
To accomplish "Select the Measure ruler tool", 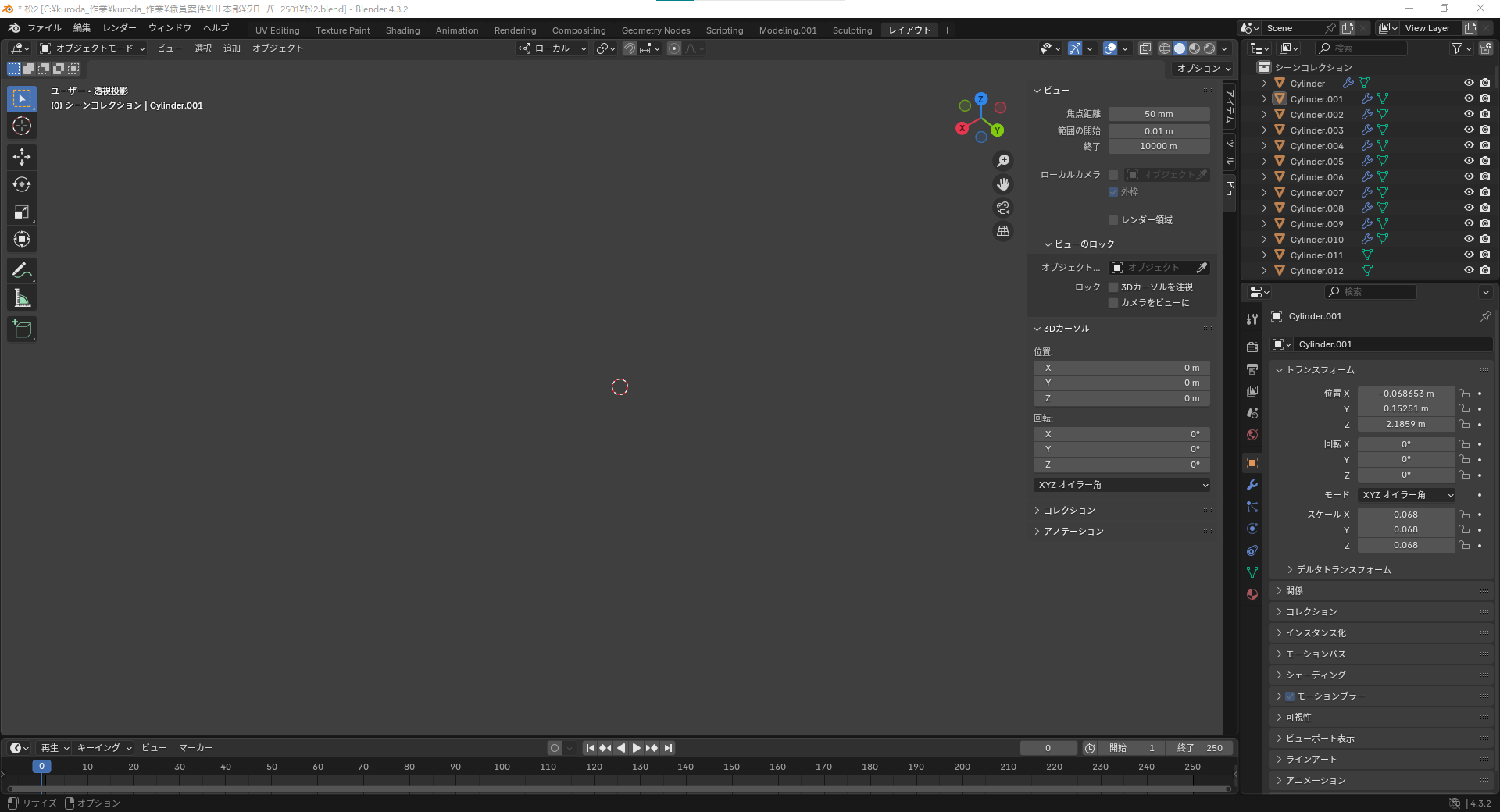I will tap(22, 297).
